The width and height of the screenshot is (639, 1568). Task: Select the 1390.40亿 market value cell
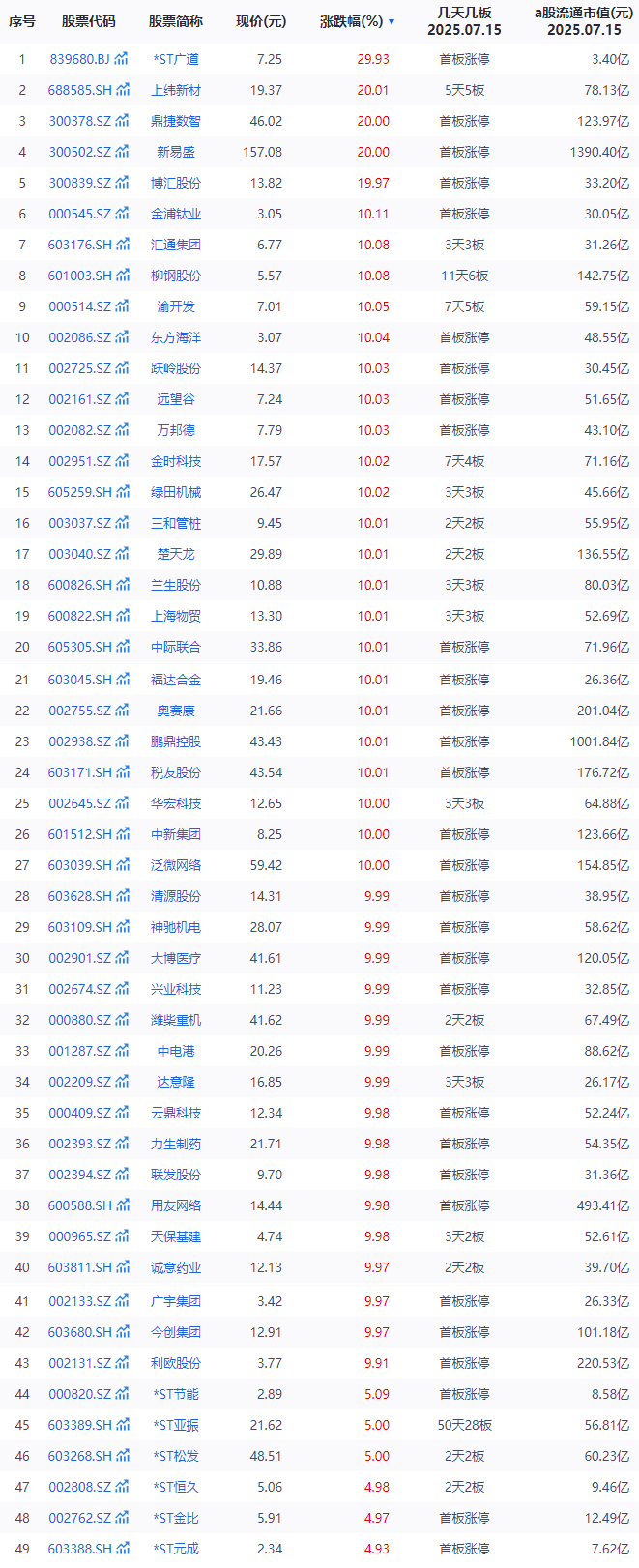(x=598, y=152)
